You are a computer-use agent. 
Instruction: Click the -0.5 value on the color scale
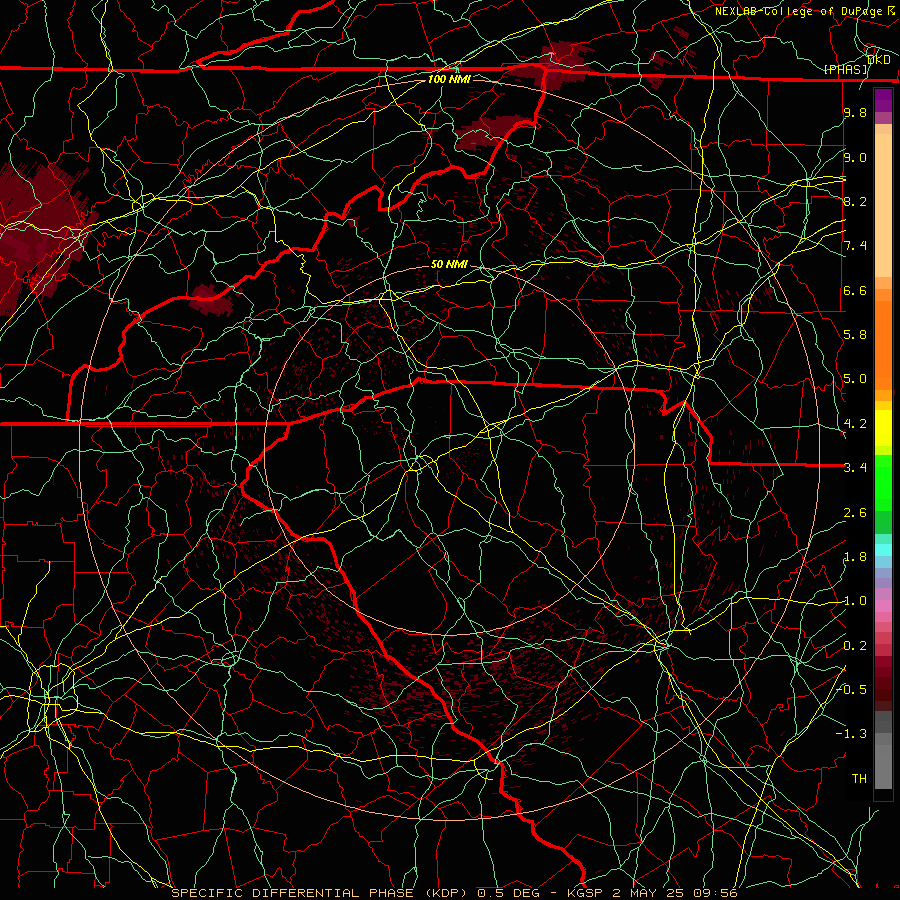coord(851,690)
